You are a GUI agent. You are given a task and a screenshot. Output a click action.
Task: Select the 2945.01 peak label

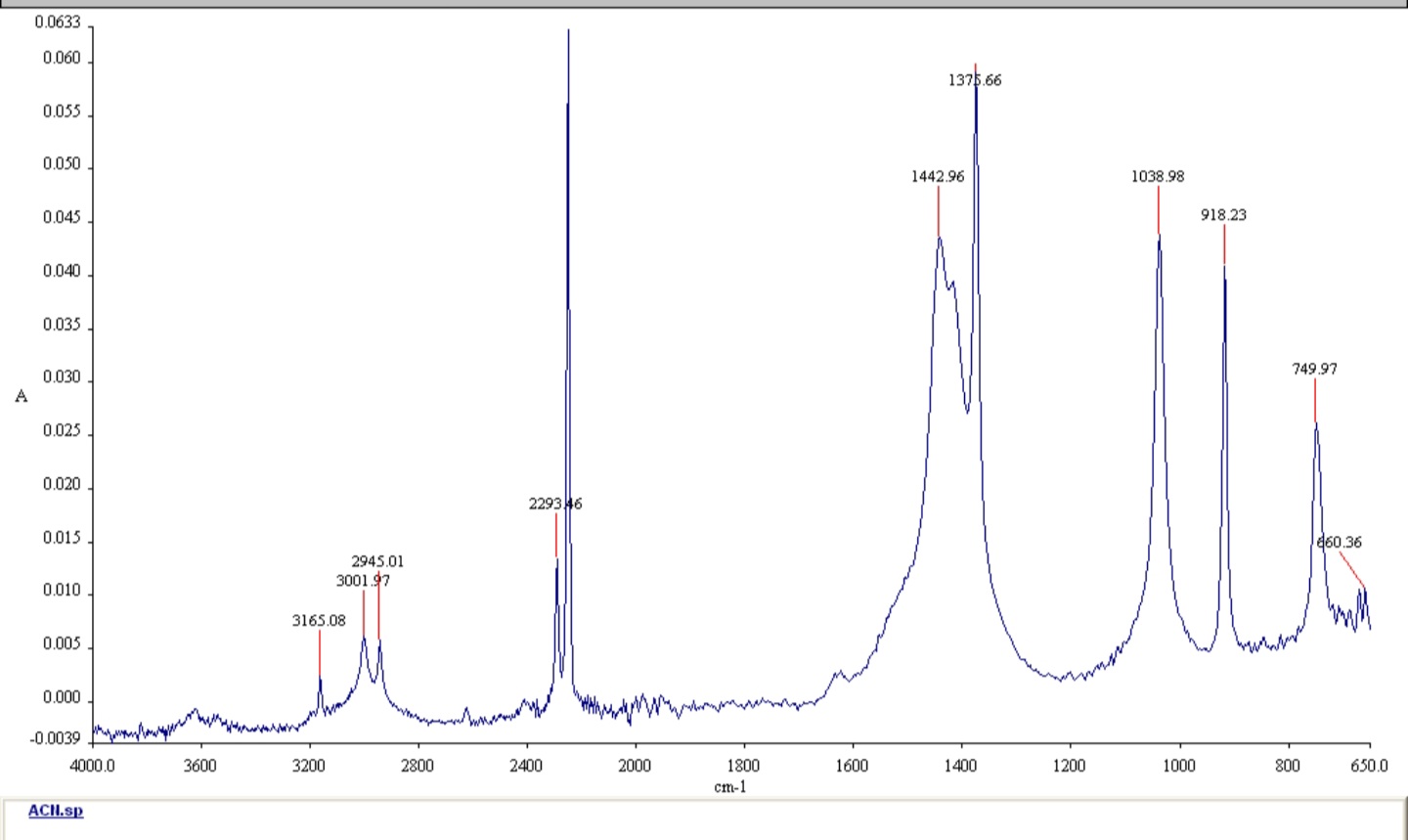pos(377,561)
